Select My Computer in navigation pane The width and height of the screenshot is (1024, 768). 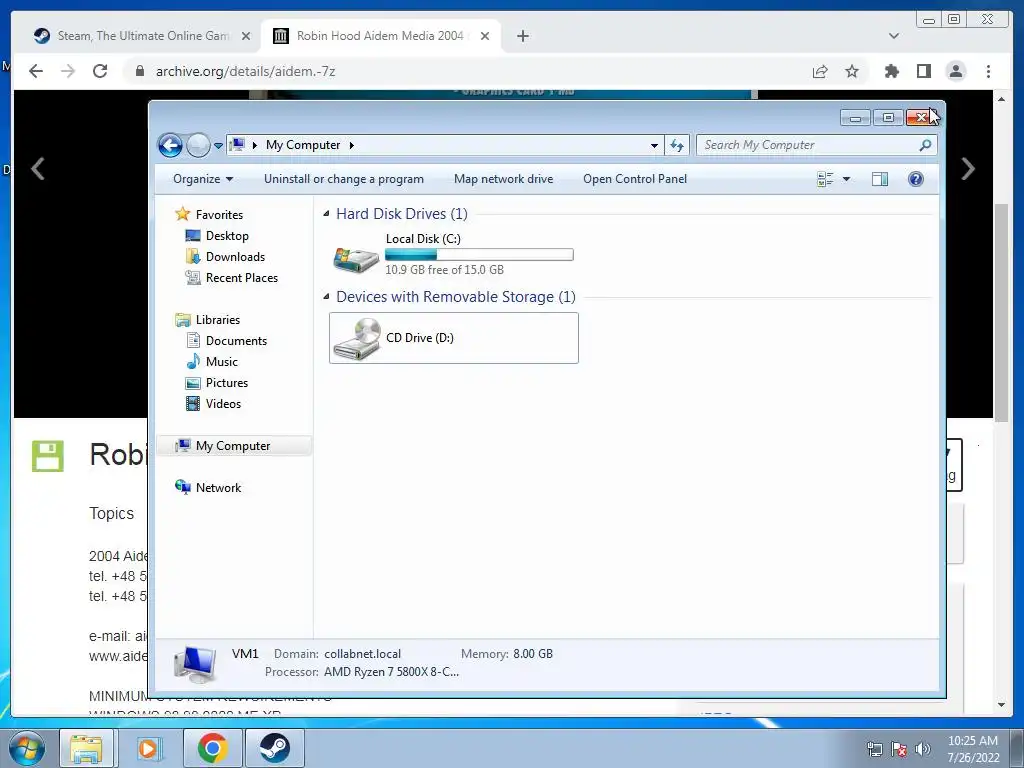(233, 445)
